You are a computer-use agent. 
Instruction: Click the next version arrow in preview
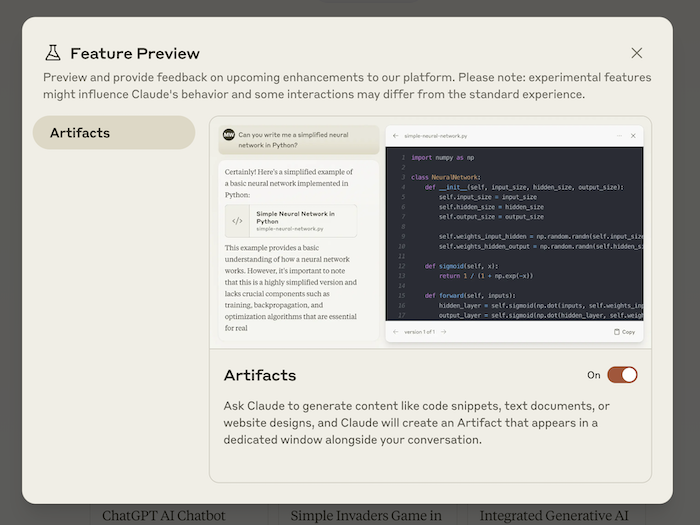(x=443, y=331)
